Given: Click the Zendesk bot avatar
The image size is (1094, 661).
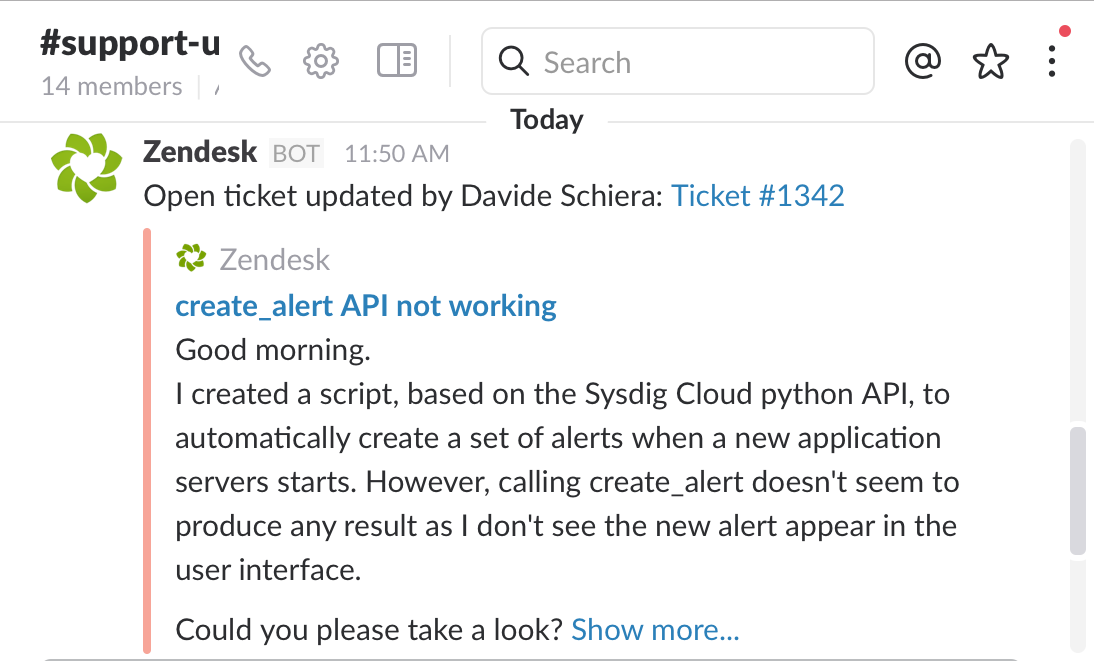Looking at the screenshot, I should tap(87, 168).
